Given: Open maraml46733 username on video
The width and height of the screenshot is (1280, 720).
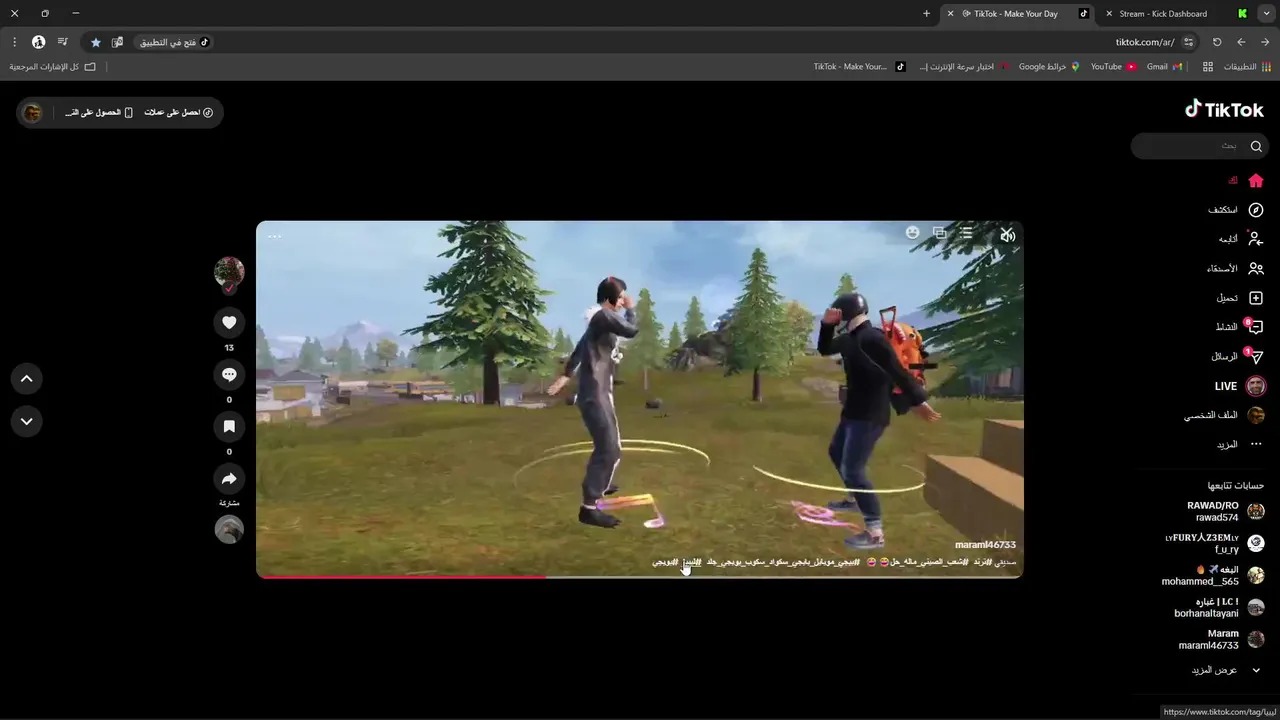Looking at the screenshot, I should coord(985,545).
